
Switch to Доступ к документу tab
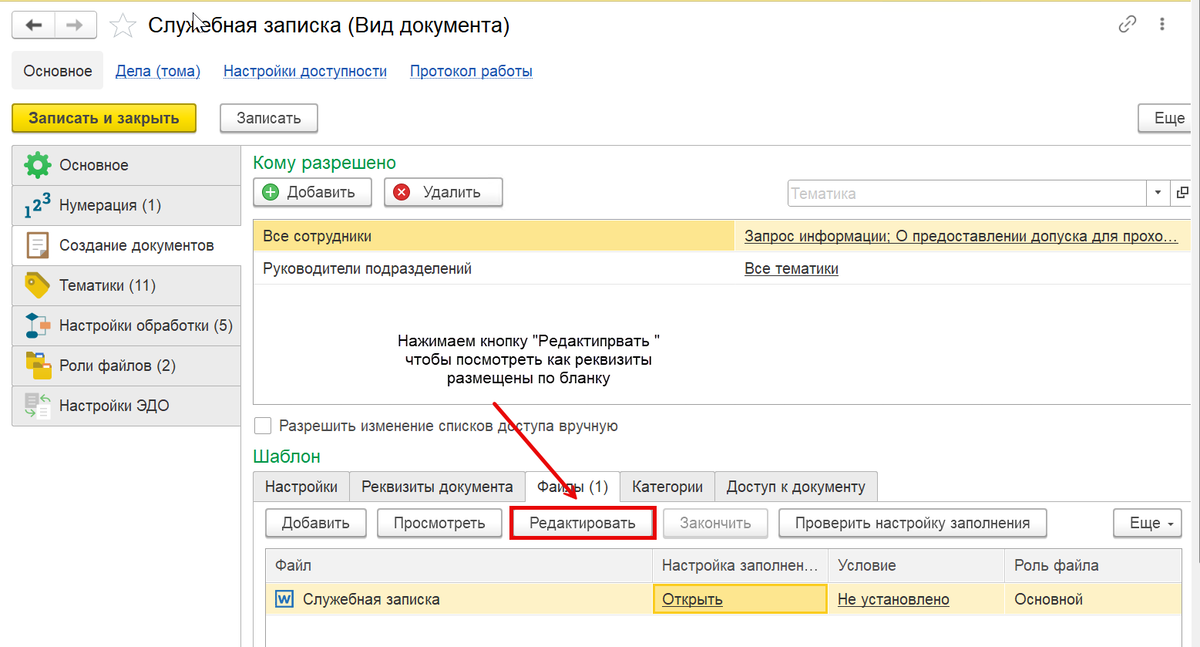tap(796, 487)
